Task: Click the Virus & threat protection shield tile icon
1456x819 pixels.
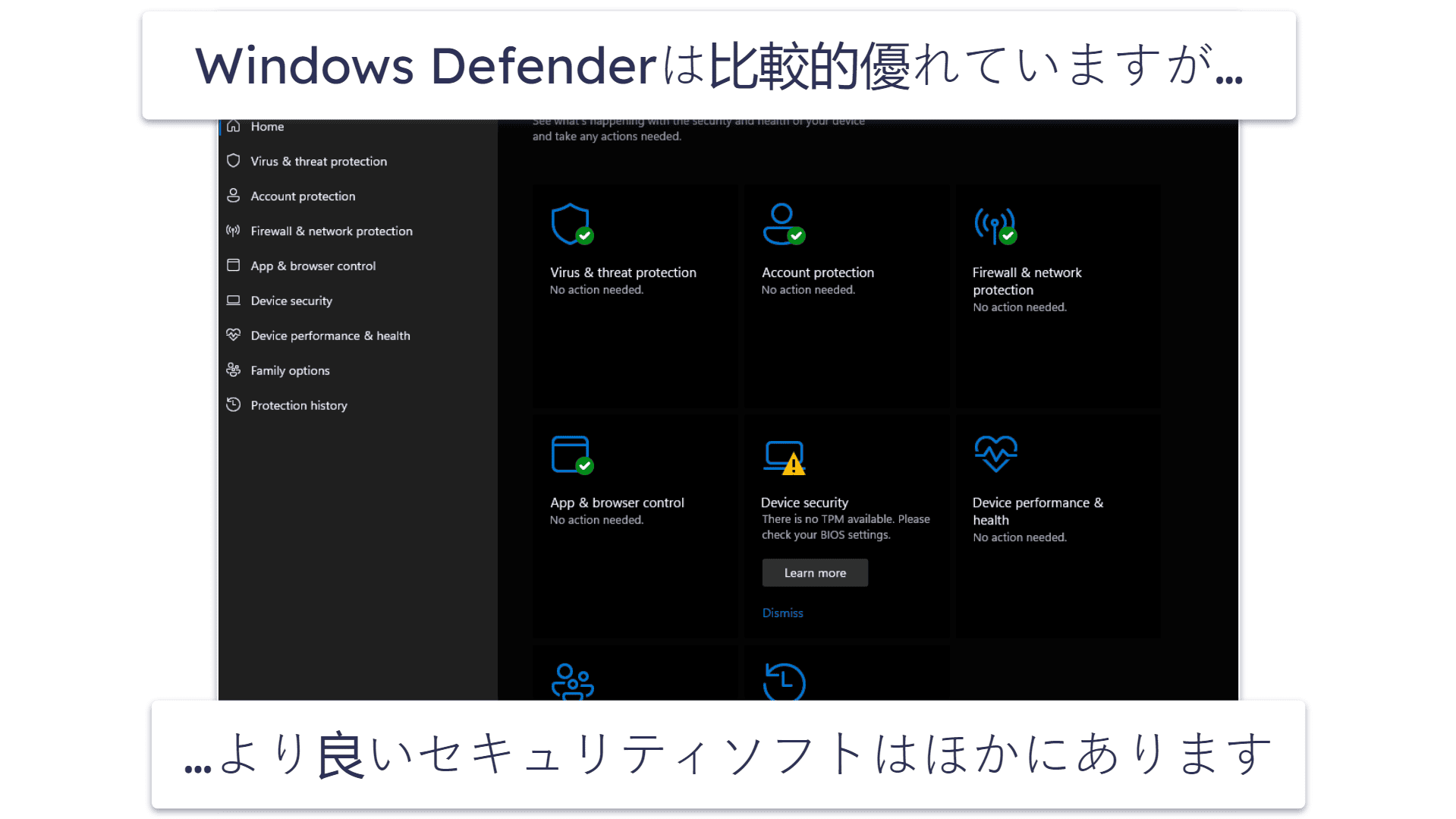Action: [x=572, y=225]
